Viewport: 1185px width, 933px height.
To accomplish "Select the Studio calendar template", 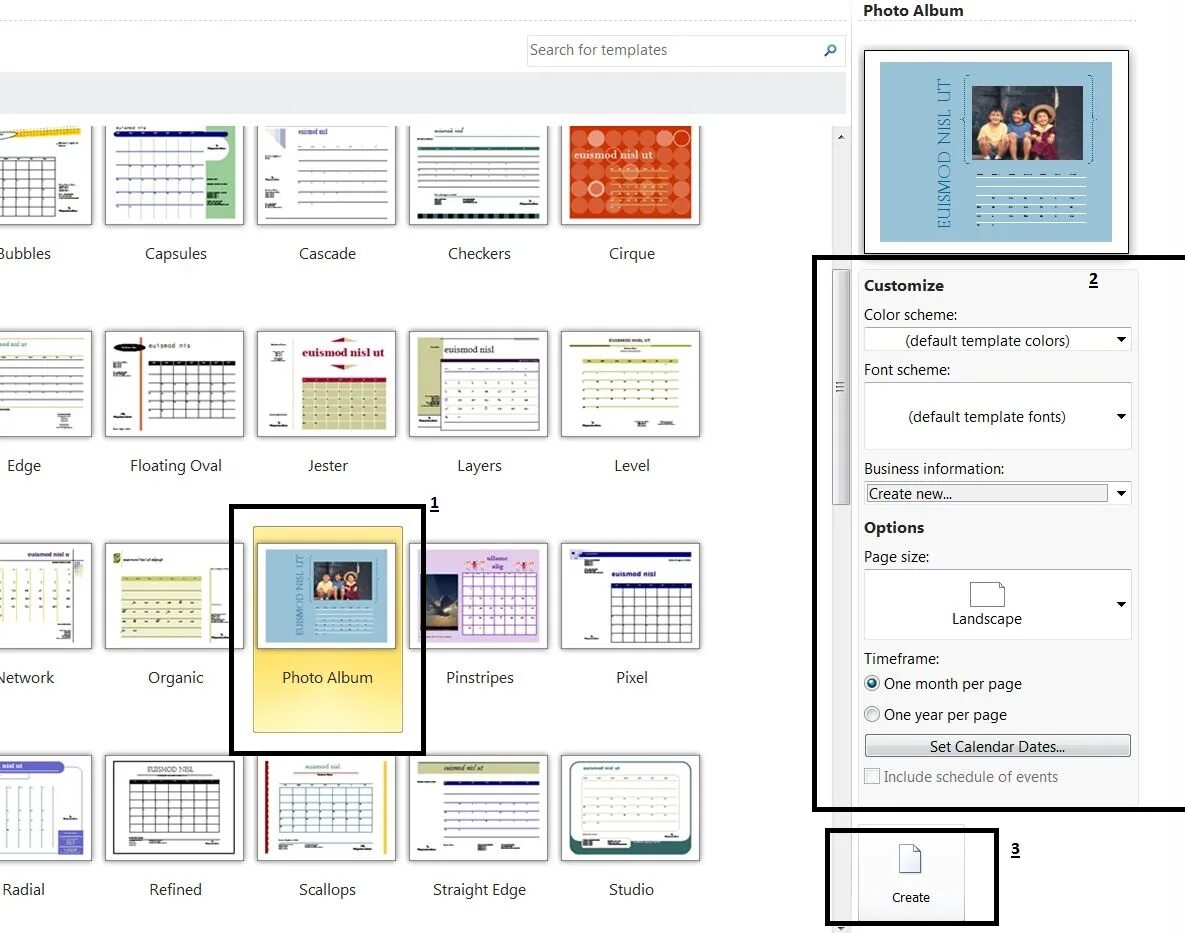I will [630, 808].
